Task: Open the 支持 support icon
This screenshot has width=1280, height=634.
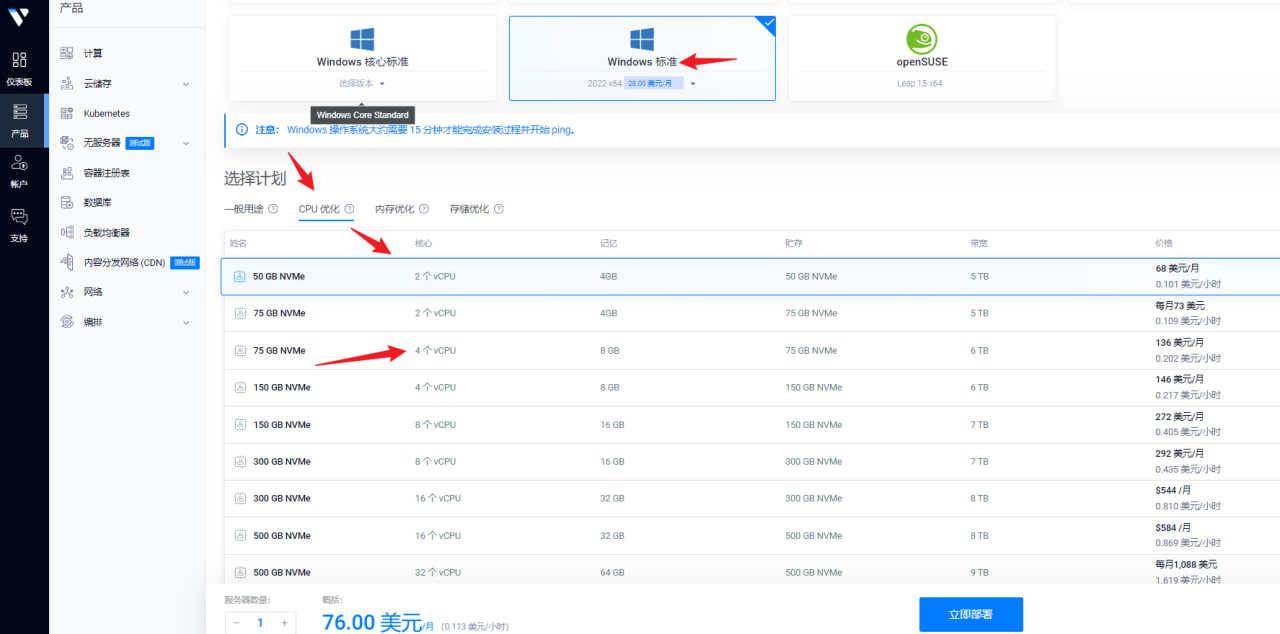Action: 19,216
